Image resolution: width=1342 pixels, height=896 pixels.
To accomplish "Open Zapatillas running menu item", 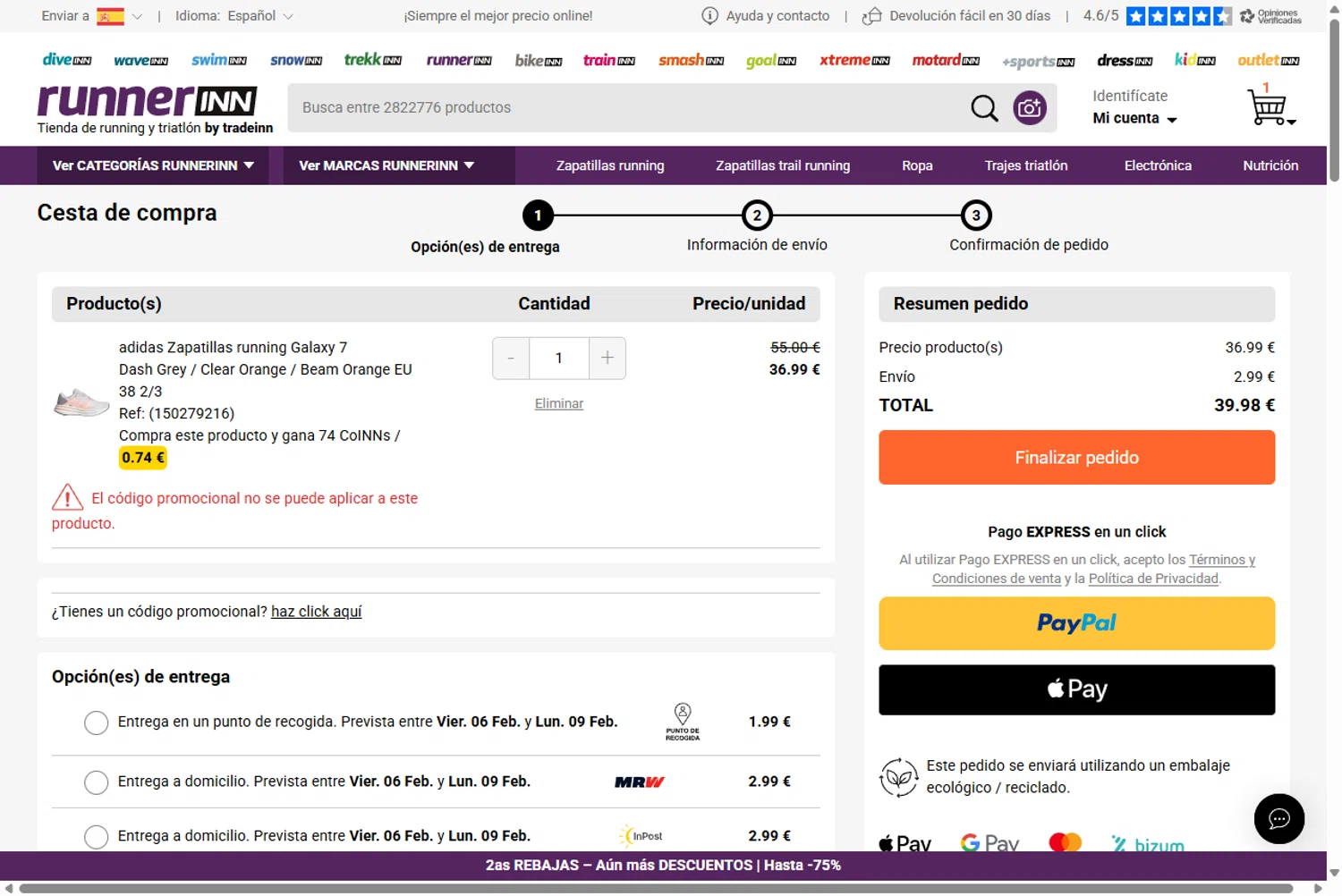I will 610,165.
